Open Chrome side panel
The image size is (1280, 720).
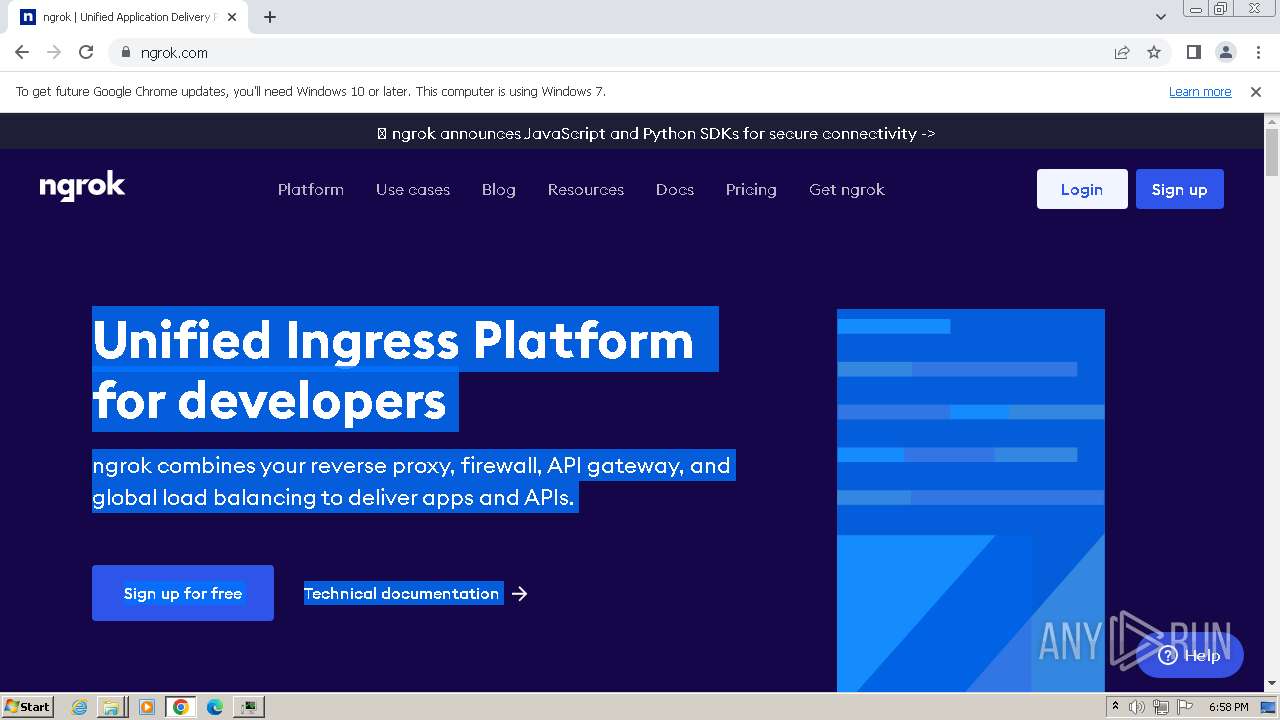point(1194,52)
